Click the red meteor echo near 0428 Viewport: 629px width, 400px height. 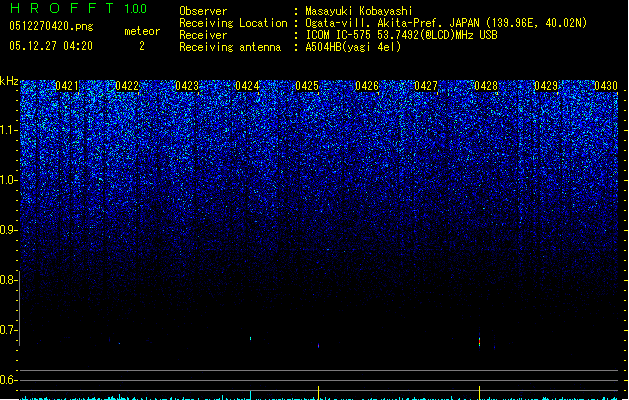pos(479,341)
